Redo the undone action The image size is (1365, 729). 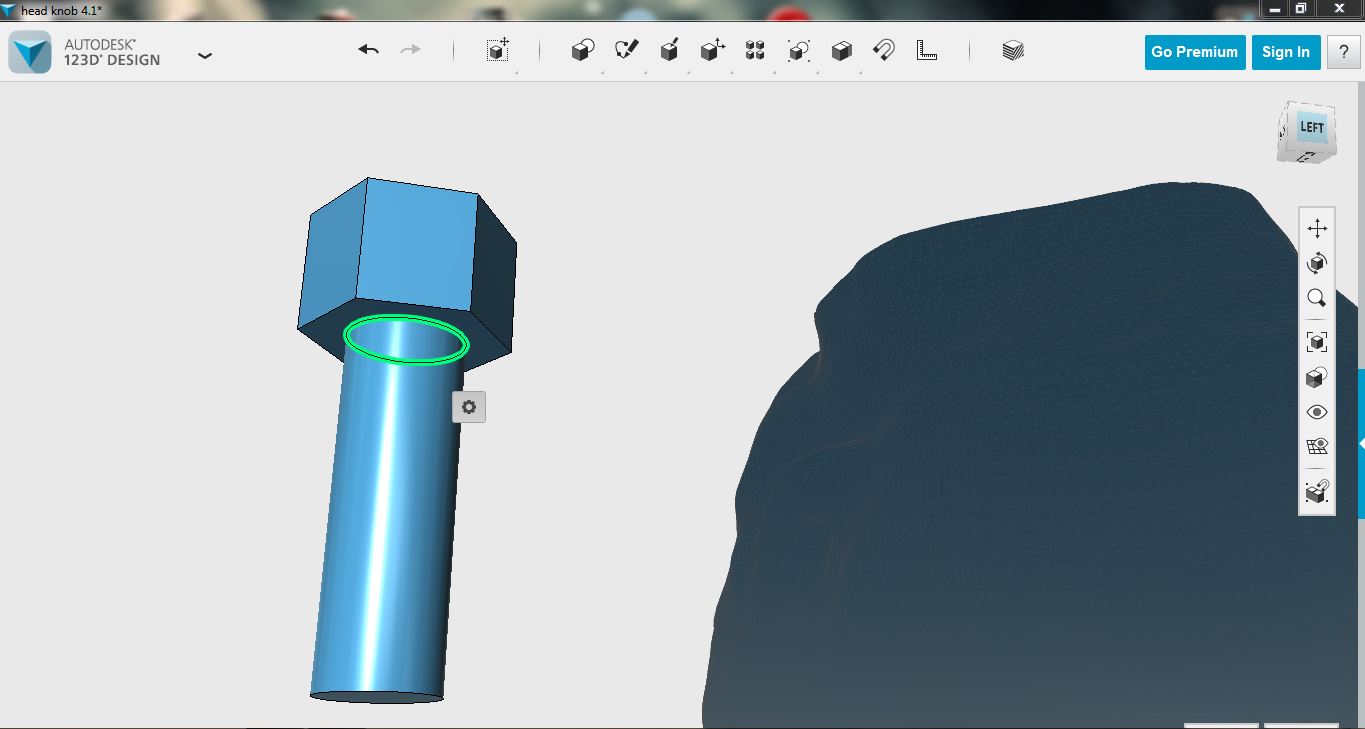click(x=411, y=50)
